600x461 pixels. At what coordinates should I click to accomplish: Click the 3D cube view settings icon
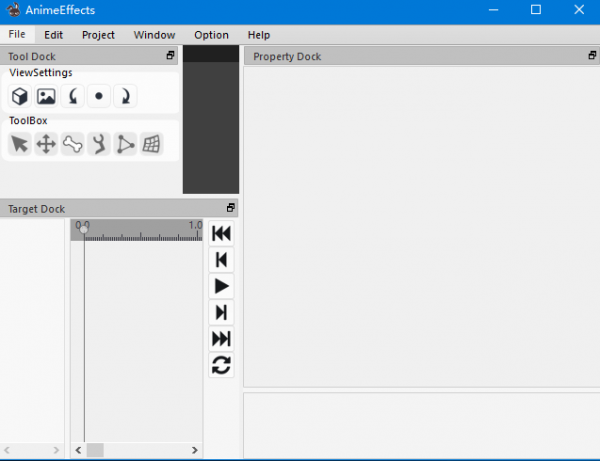(x=20, y=96)
